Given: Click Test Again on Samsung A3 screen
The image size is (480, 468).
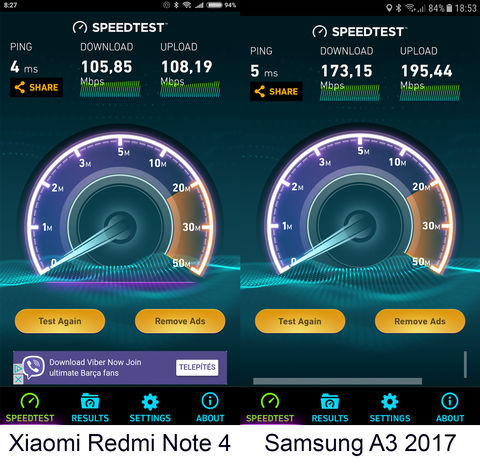Looking at the screenshot, I should (x=300, y=321).
